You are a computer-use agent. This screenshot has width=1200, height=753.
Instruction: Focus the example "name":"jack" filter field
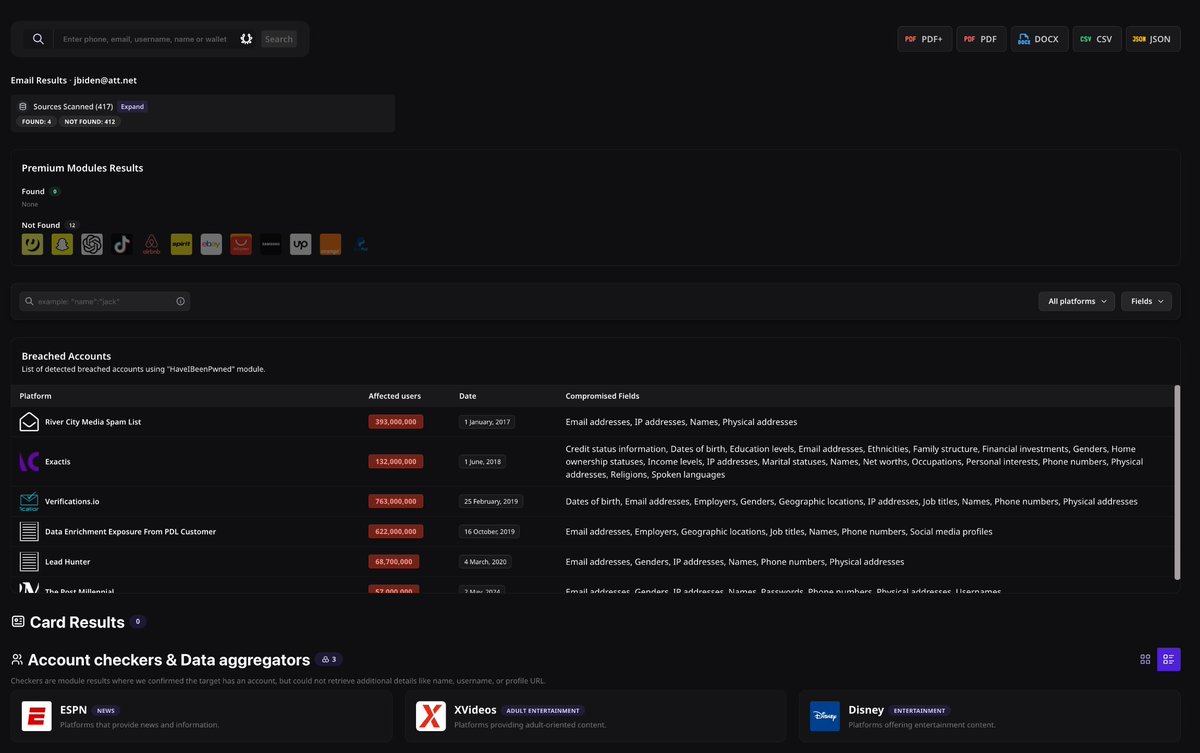[104, 301]
